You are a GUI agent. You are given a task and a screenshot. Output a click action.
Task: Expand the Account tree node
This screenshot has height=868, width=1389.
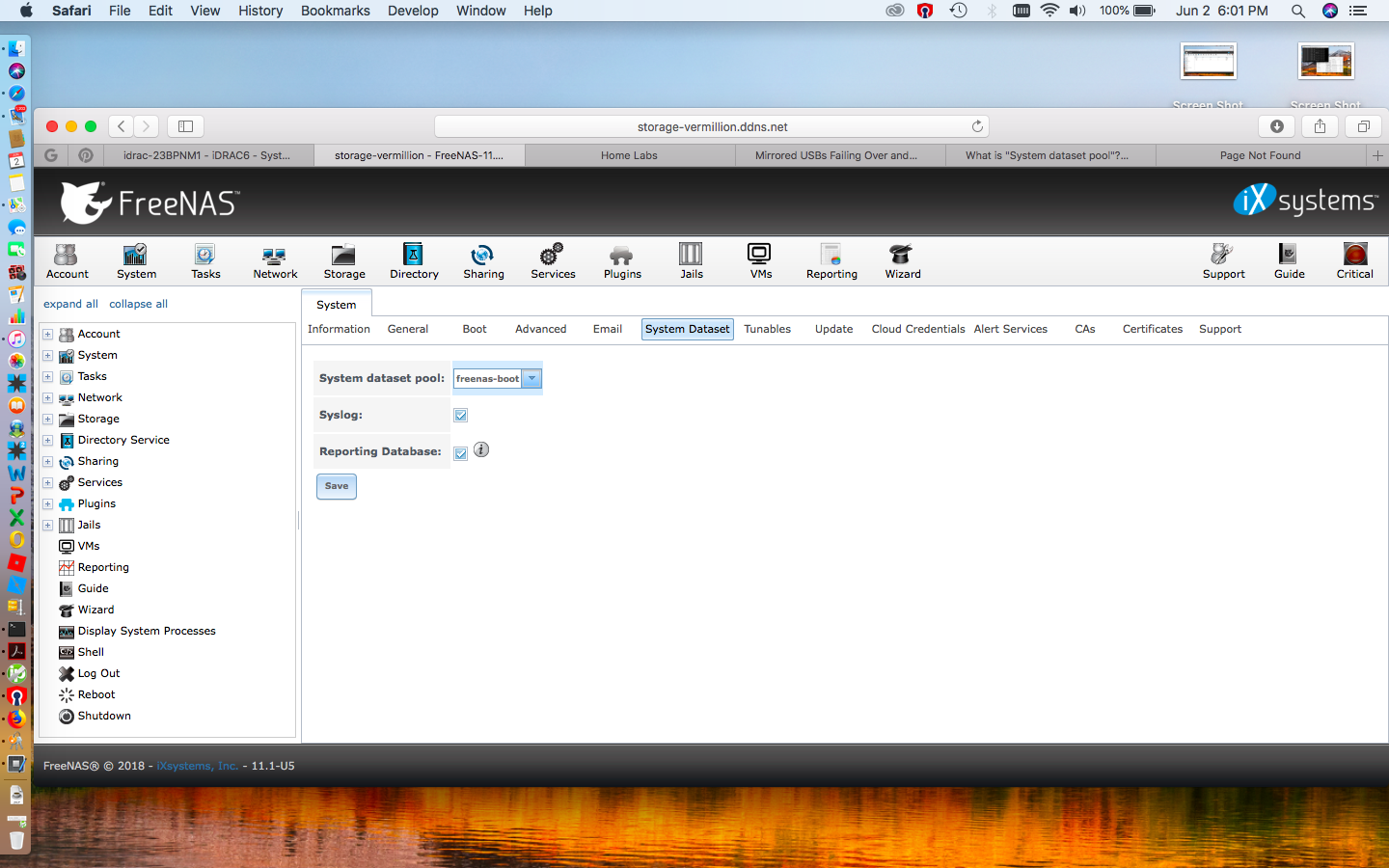(47, 334)
